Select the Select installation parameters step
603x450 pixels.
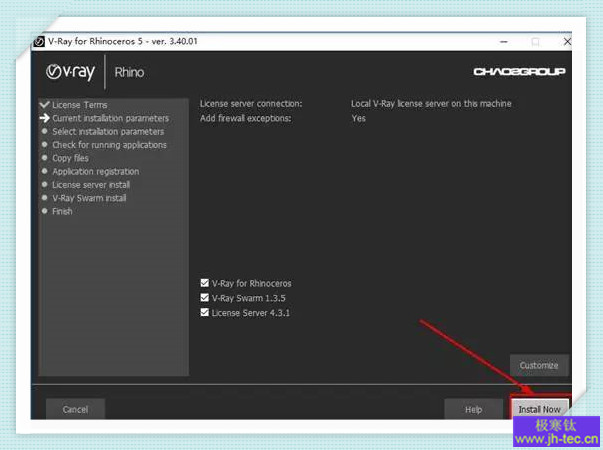[x=108, y=132]
